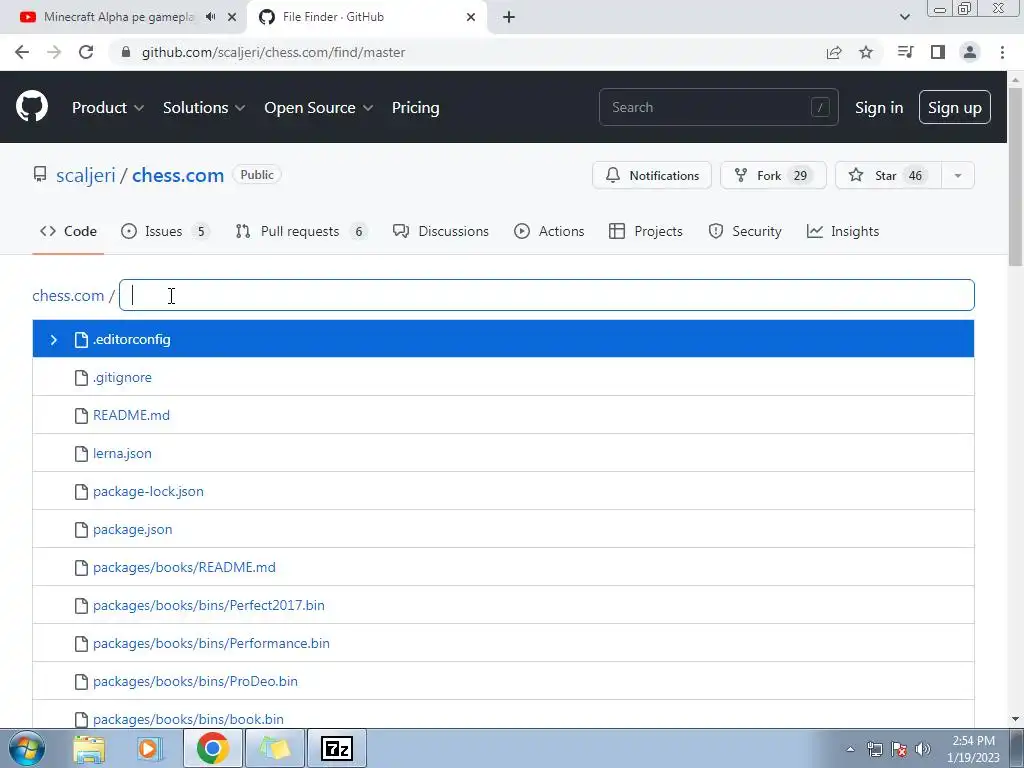Click the star icon in Star button
1024x768 pixels.
pyautogui.click(x=856, y=175)
